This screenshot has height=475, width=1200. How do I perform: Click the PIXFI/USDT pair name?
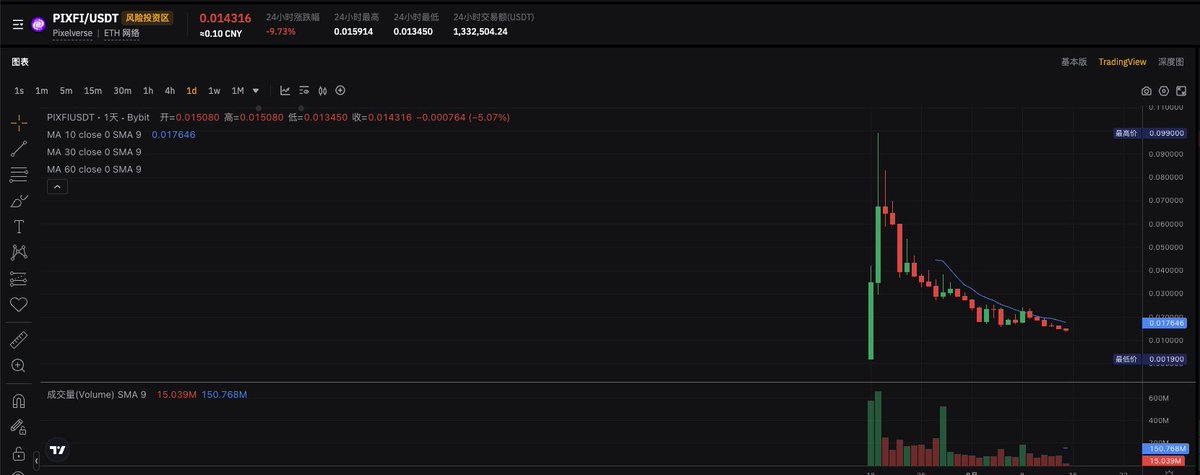(x=85, y=18)
